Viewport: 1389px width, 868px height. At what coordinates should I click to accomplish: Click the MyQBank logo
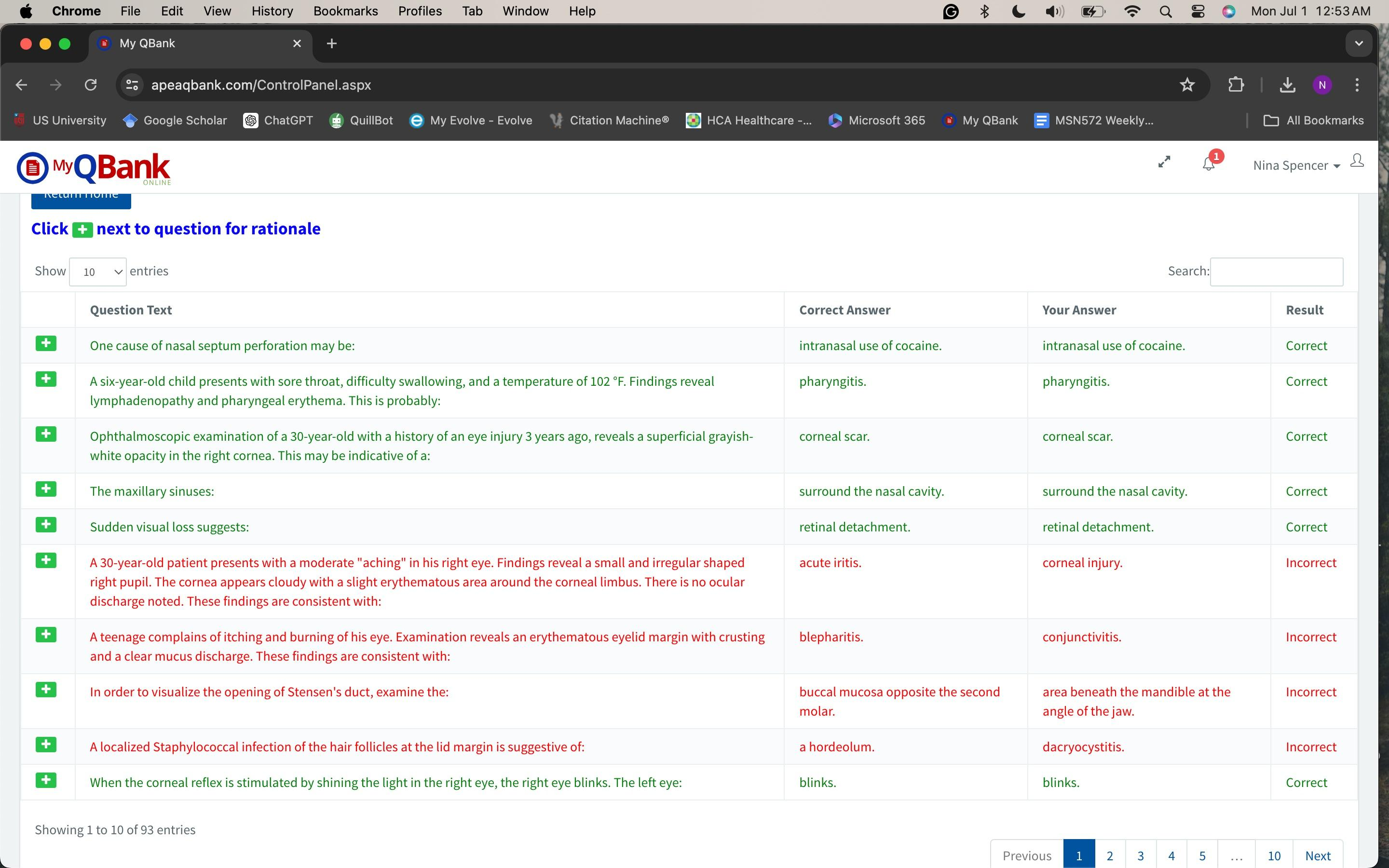[94, 168]
